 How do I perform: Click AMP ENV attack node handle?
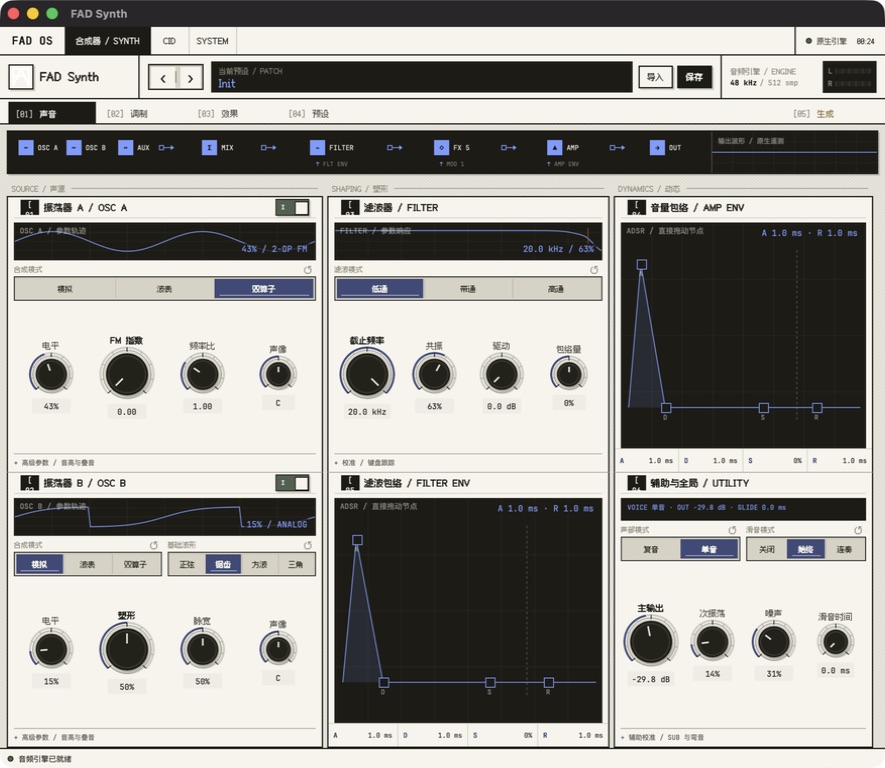point(642,264)
